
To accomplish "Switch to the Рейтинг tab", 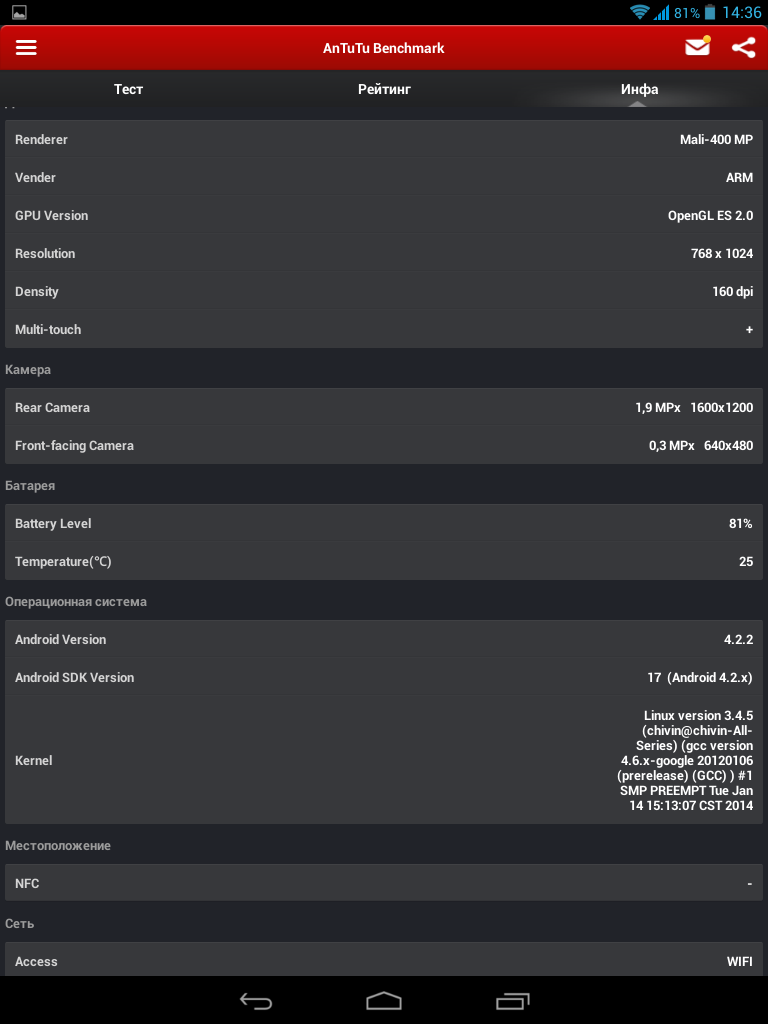I will pos(384,89).
